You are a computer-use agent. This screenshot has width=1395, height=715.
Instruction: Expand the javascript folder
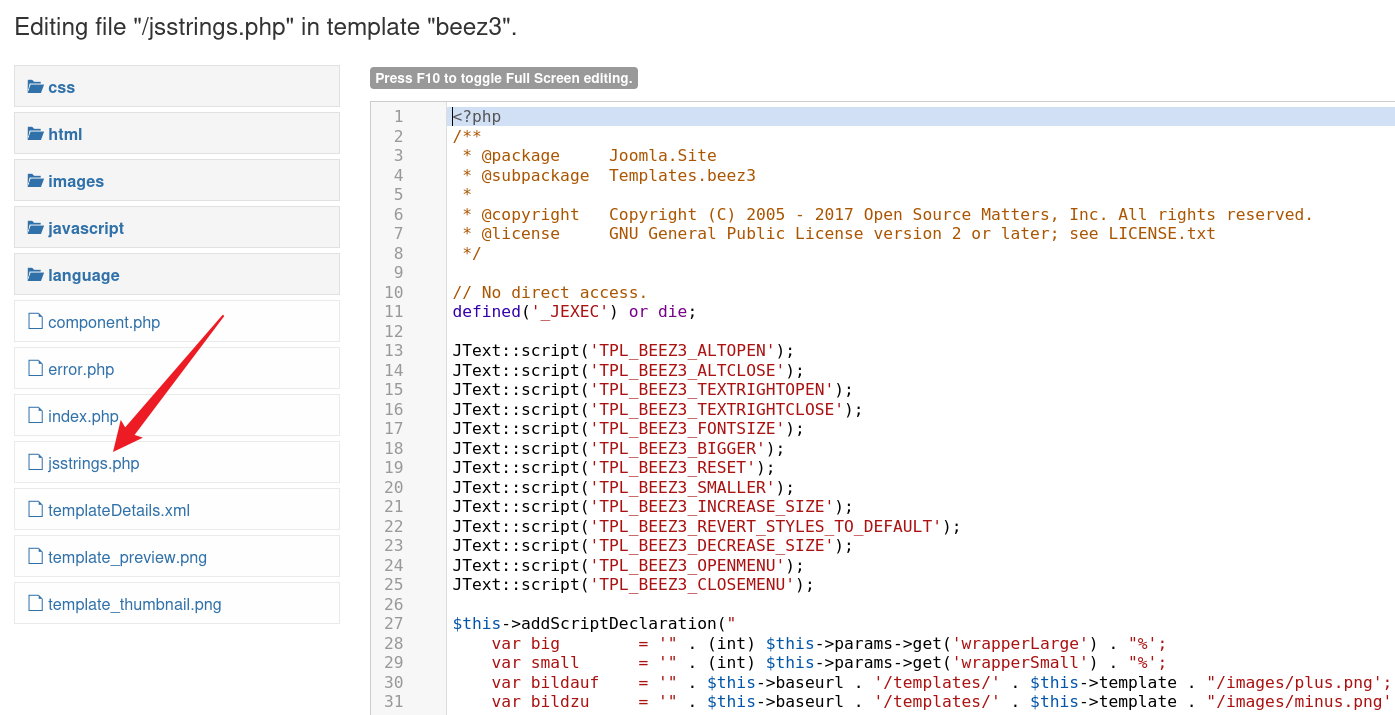86,228
